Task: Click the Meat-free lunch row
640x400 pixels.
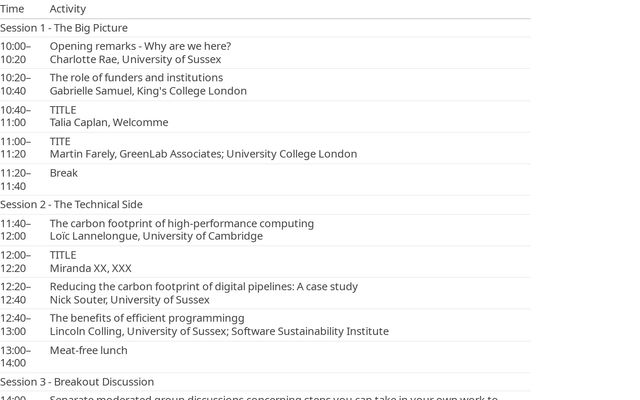Action: (89, 350)
